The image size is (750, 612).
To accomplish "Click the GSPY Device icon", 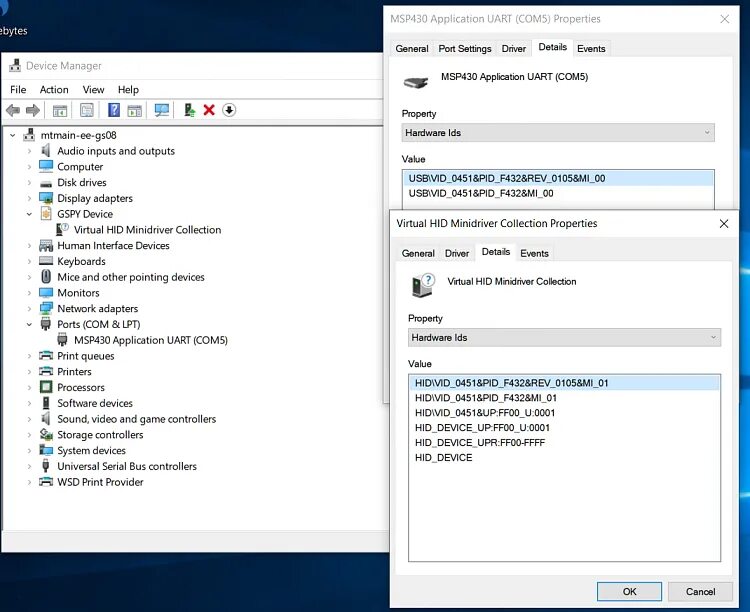I will [x=46, y=213].
